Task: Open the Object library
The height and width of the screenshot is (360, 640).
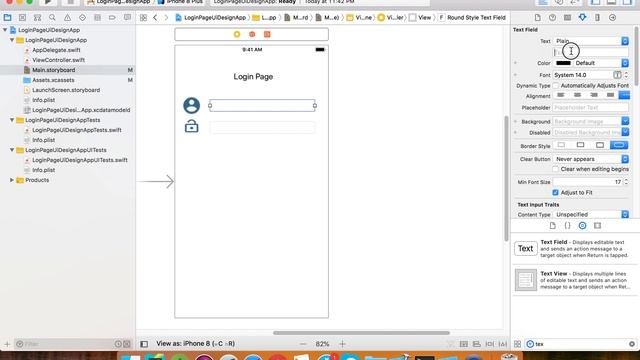Action: tap(582, 226)
